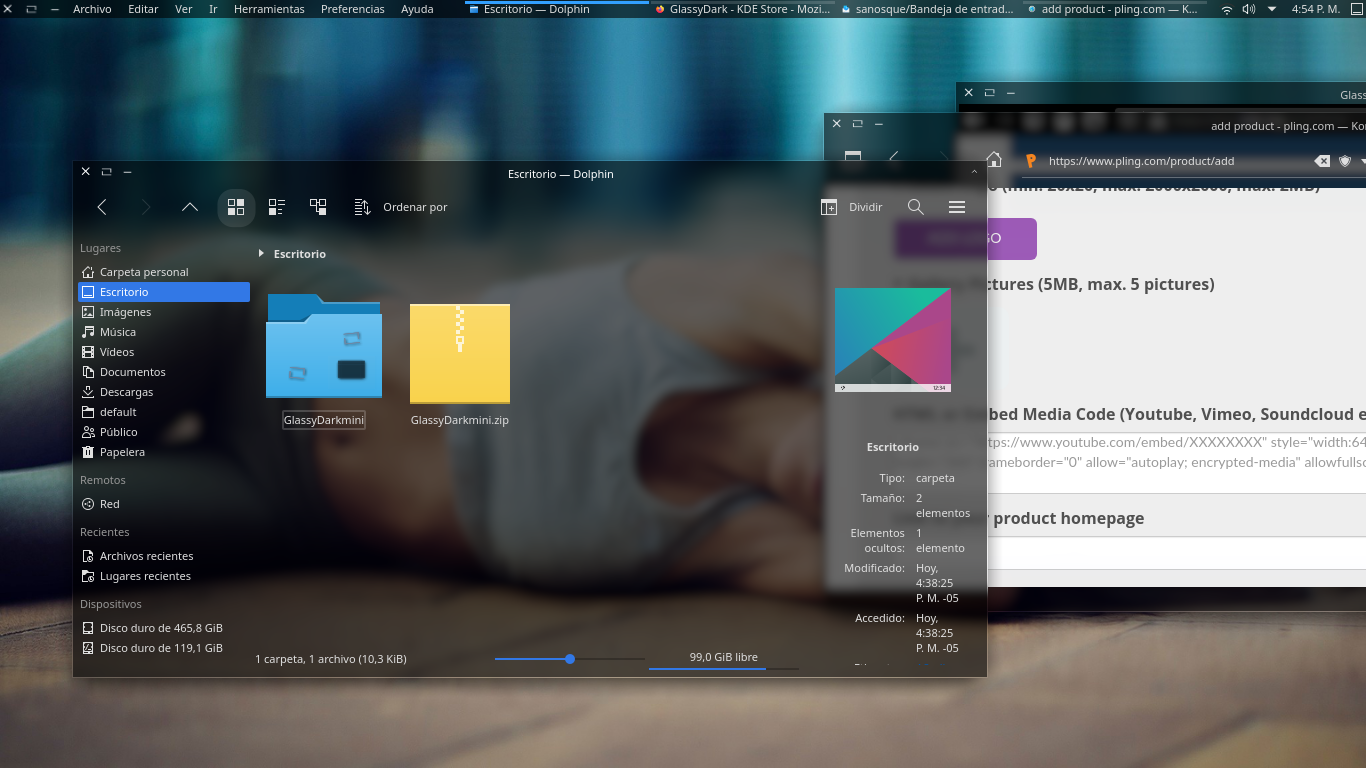Switch Dolphin to details tree view

pos(318,207)
